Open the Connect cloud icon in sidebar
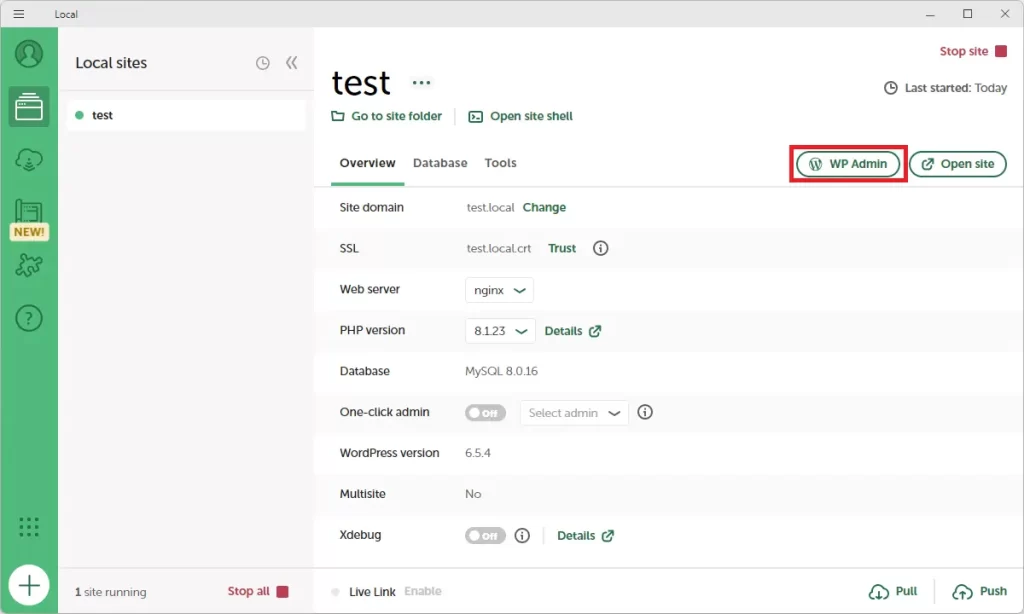This screenshot has height=614, width=1024. click(x=29, y=159)
